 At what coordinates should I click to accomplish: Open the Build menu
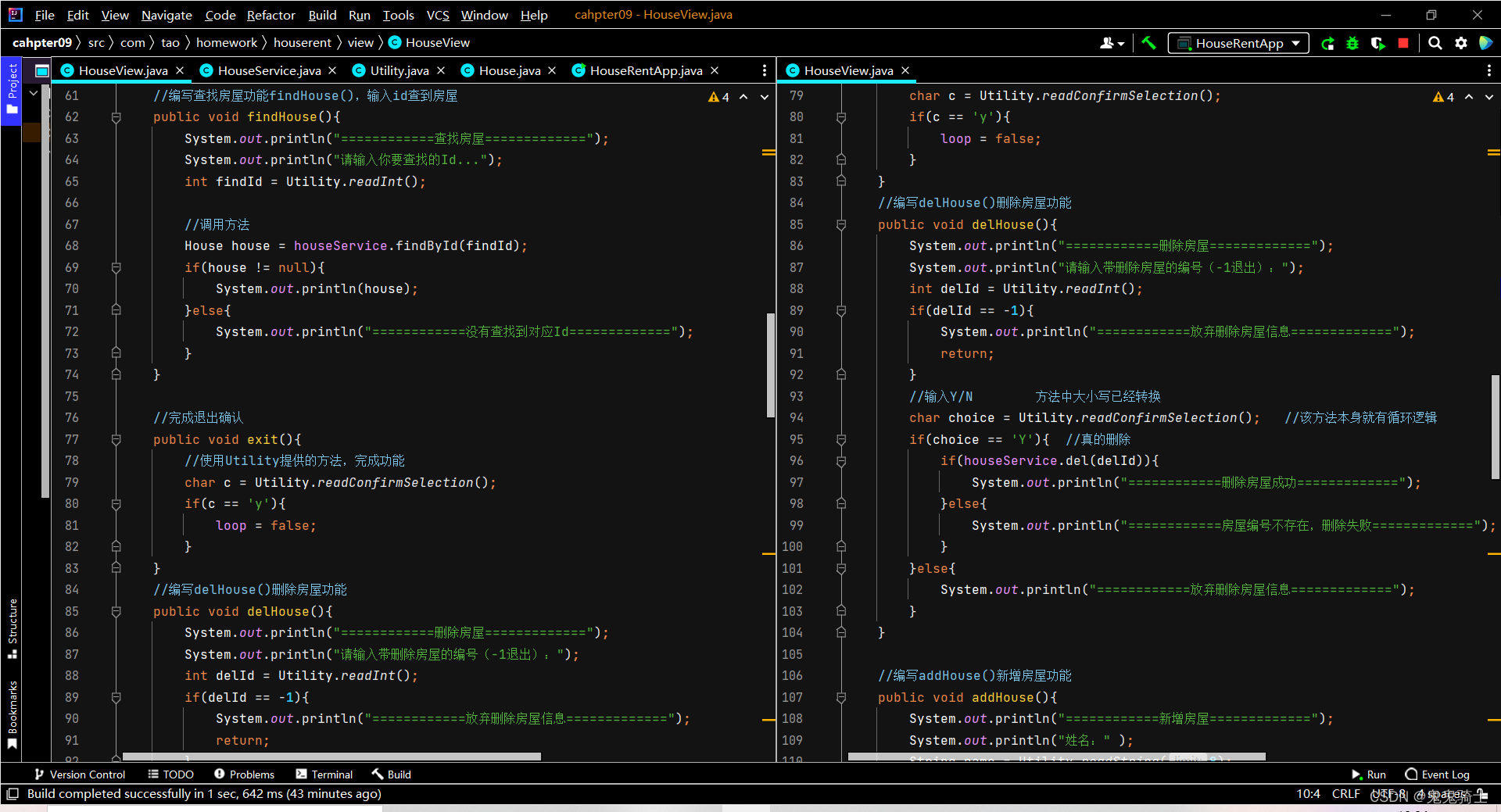pyautogui.click(x=322, y=15)
